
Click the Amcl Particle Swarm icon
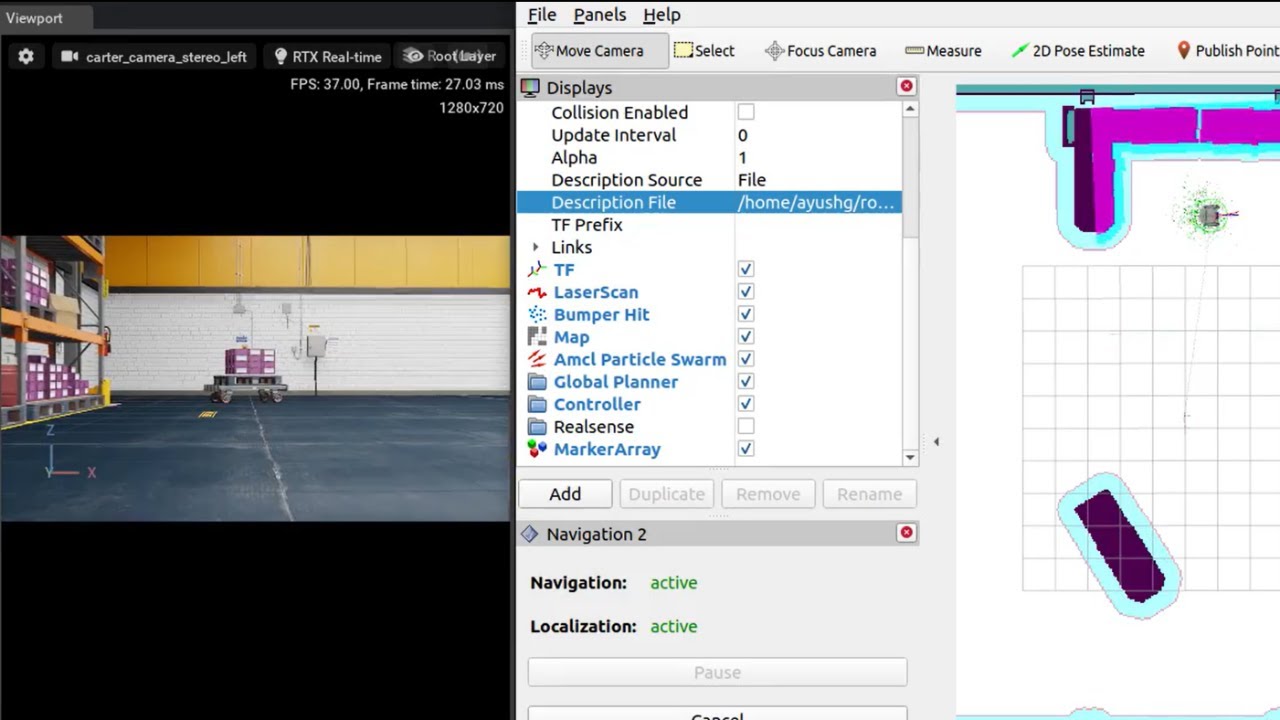(537, 359)
